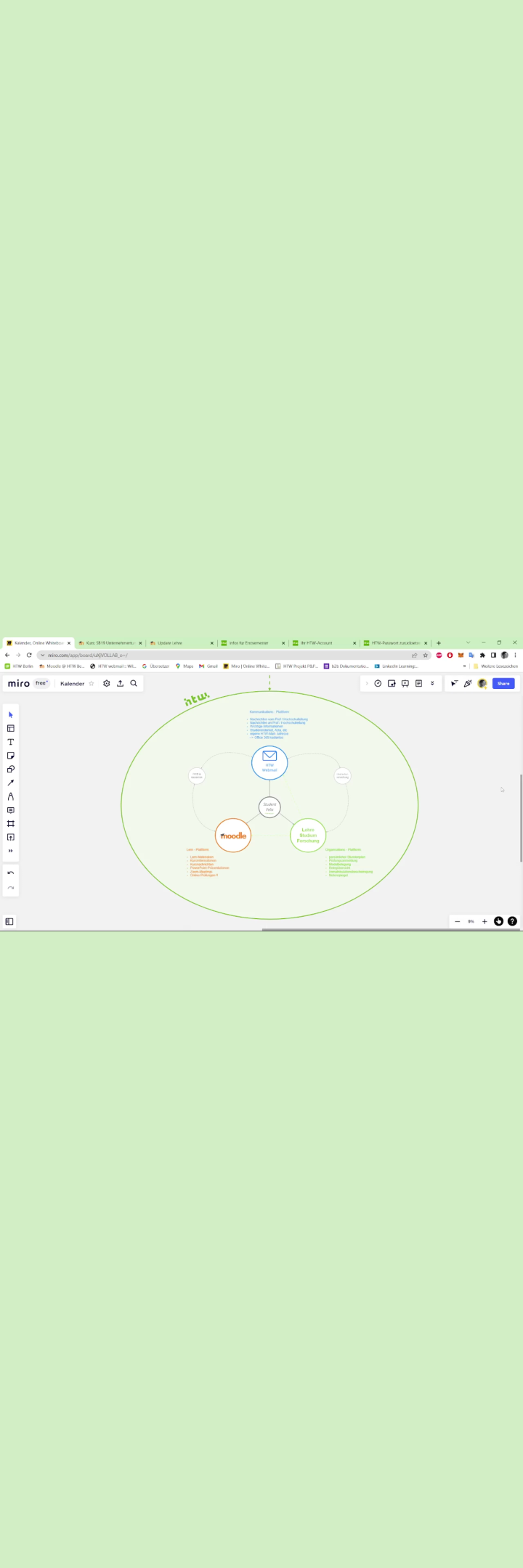Select the Sticky note tool
The width and height of the screenshot is (523, 1568).
click(11, 756)
